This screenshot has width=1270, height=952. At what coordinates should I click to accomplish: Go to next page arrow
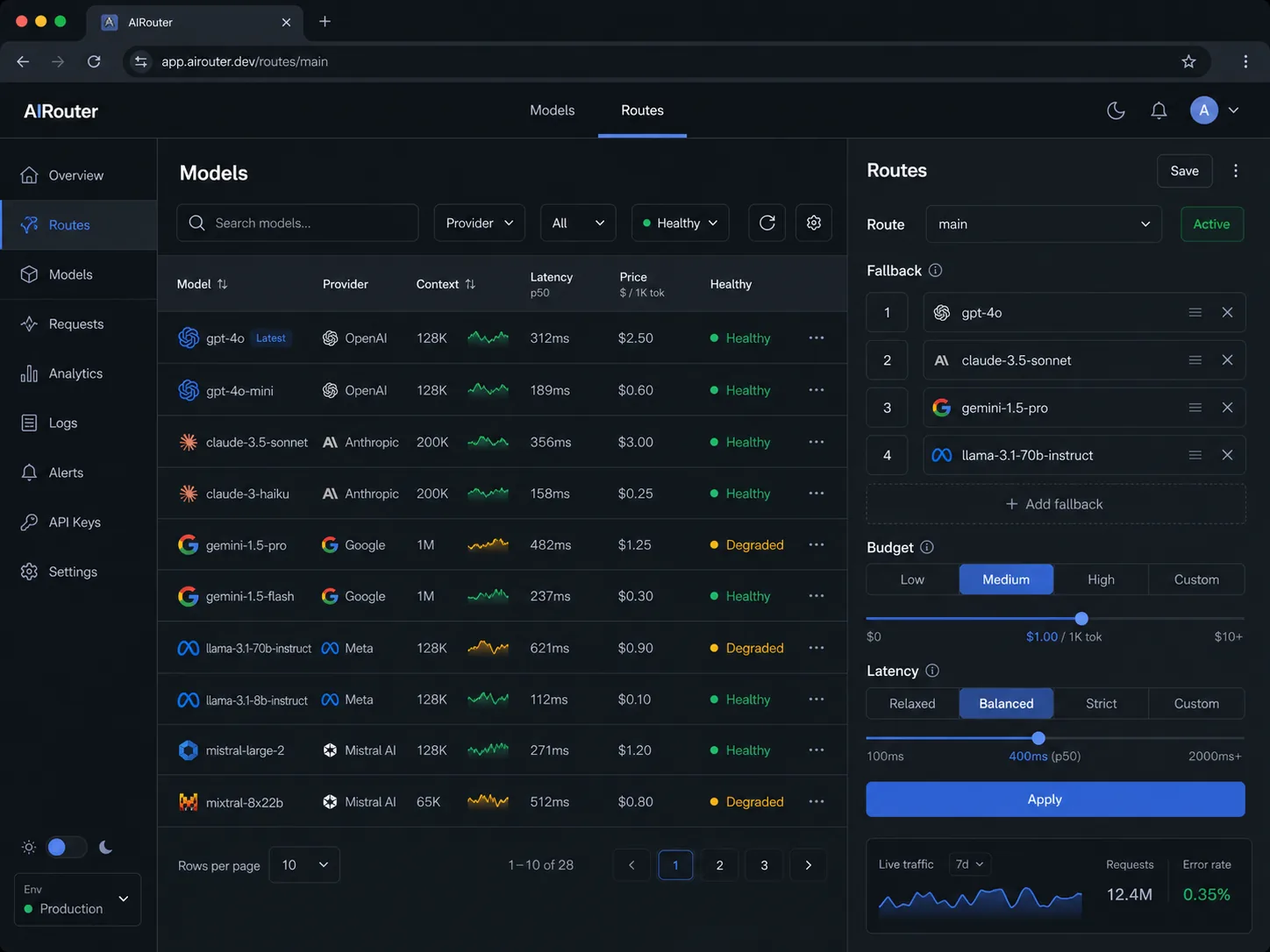pyautogui.click(x=808, y=865)
